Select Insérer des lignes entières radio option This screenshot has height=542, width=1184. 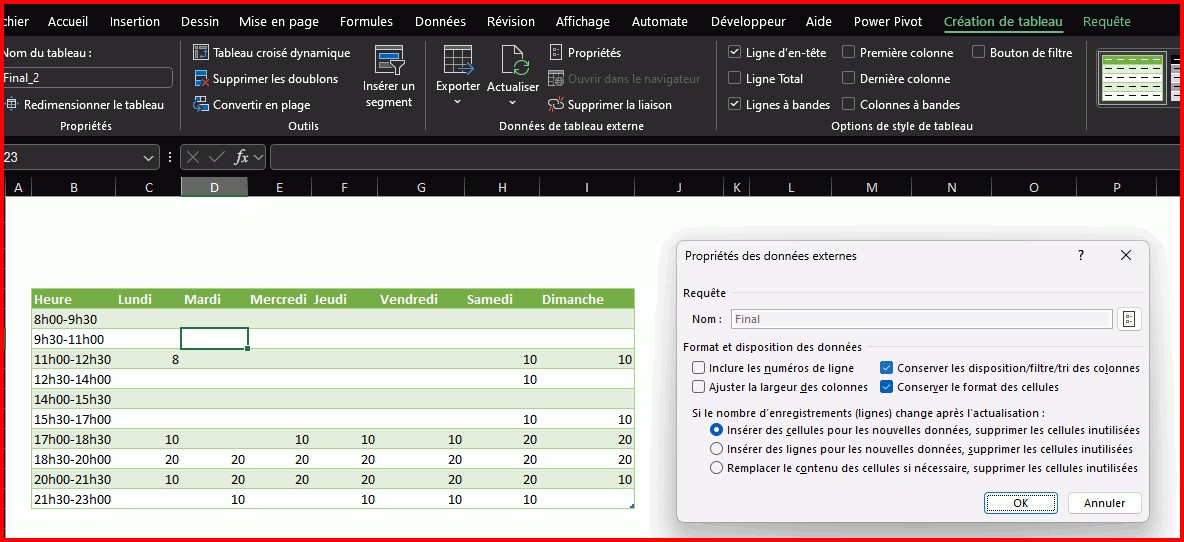click(x=716, y=449)
